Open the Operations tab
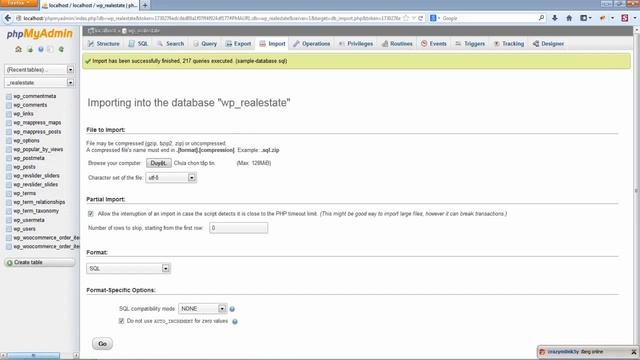This screenshot has height=360, width=640. click(311, 44)
